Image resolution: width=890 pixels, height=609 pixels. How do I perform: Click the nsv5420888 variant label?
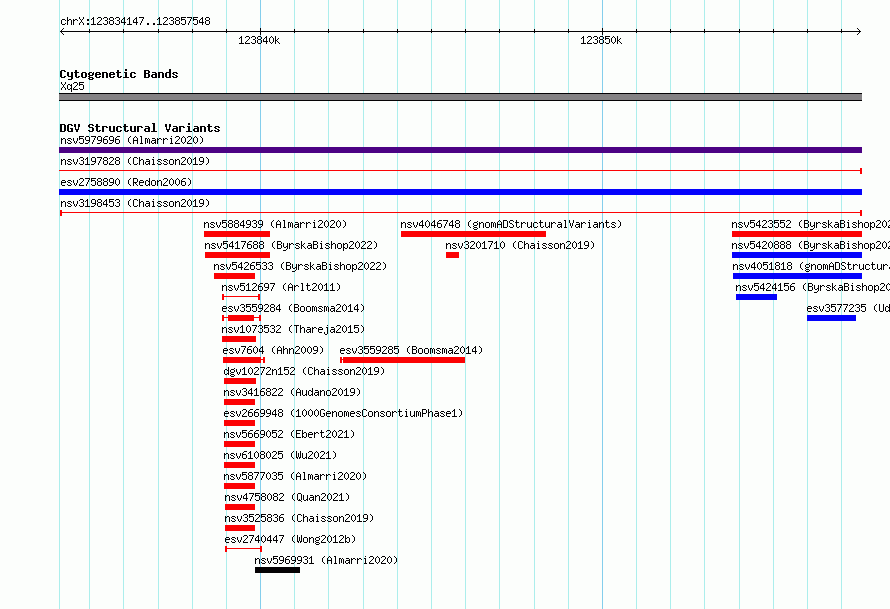[x=811, y=245]
